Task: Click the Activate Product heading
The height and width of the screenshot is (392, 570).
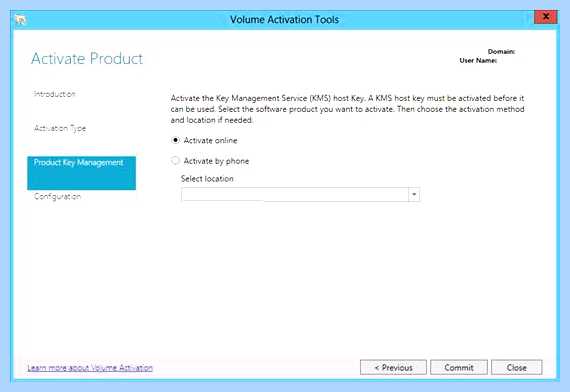Action: (87, 59)
